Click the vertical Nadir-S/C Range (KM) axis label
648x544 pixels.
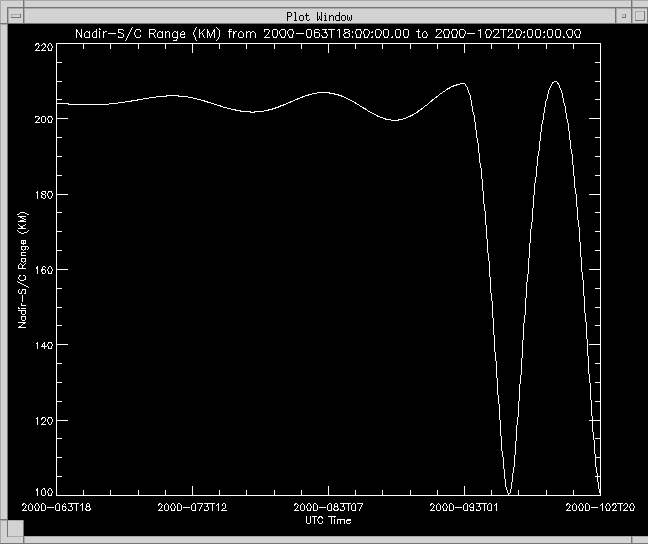click(21, 270)
